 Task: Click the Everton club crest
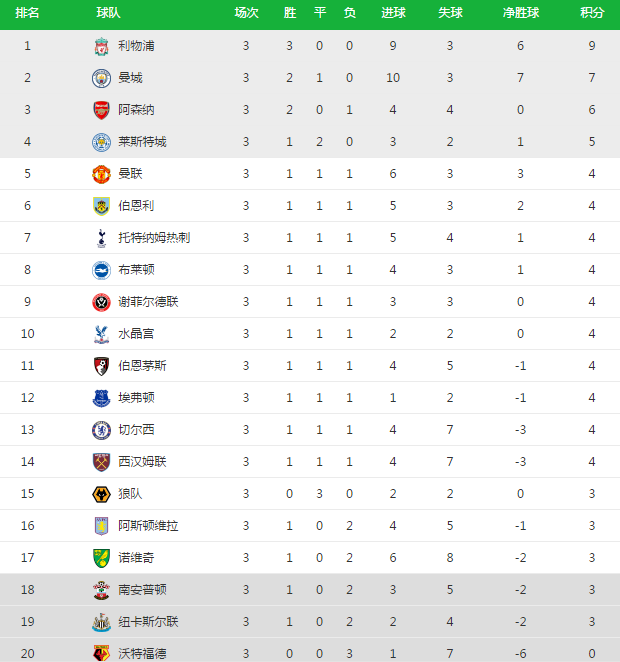[x=101, y=398]
